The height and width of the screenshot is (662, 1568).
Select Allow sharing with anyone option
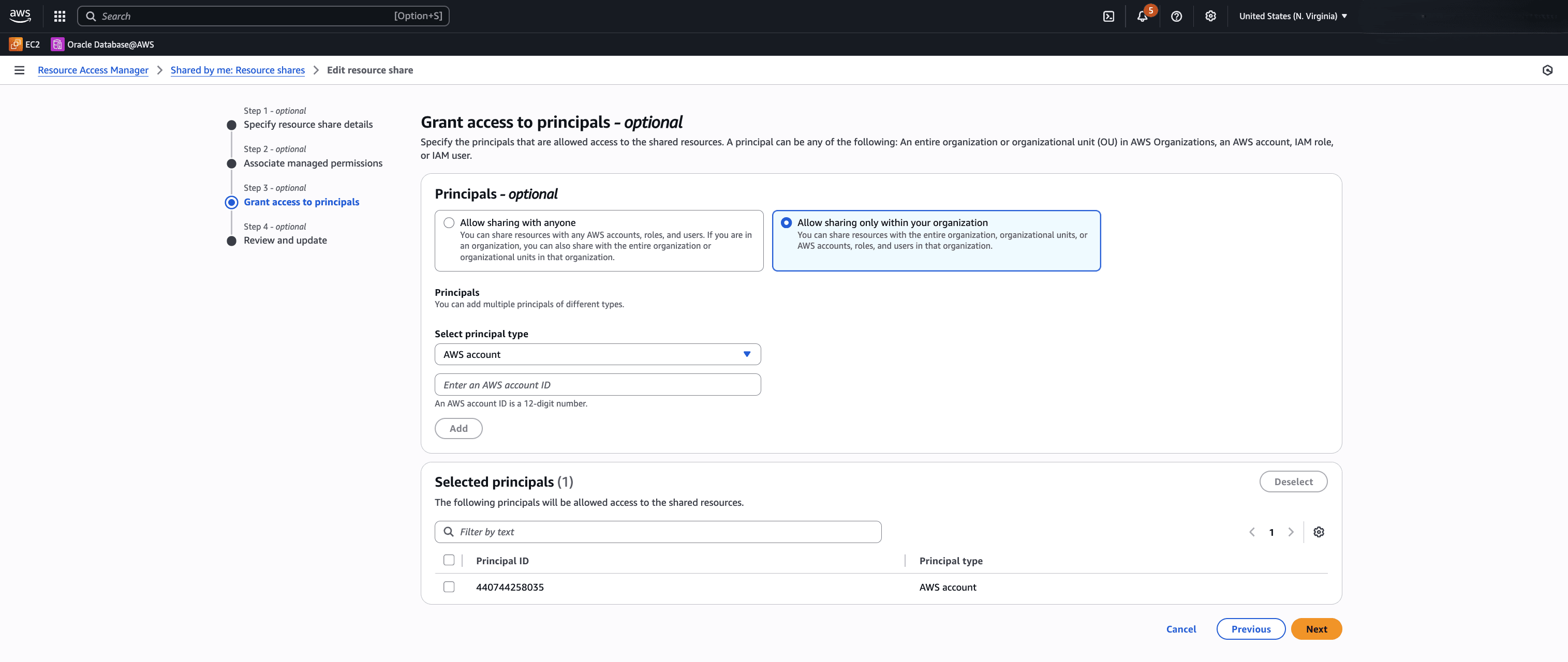click(x=449, y=223)
